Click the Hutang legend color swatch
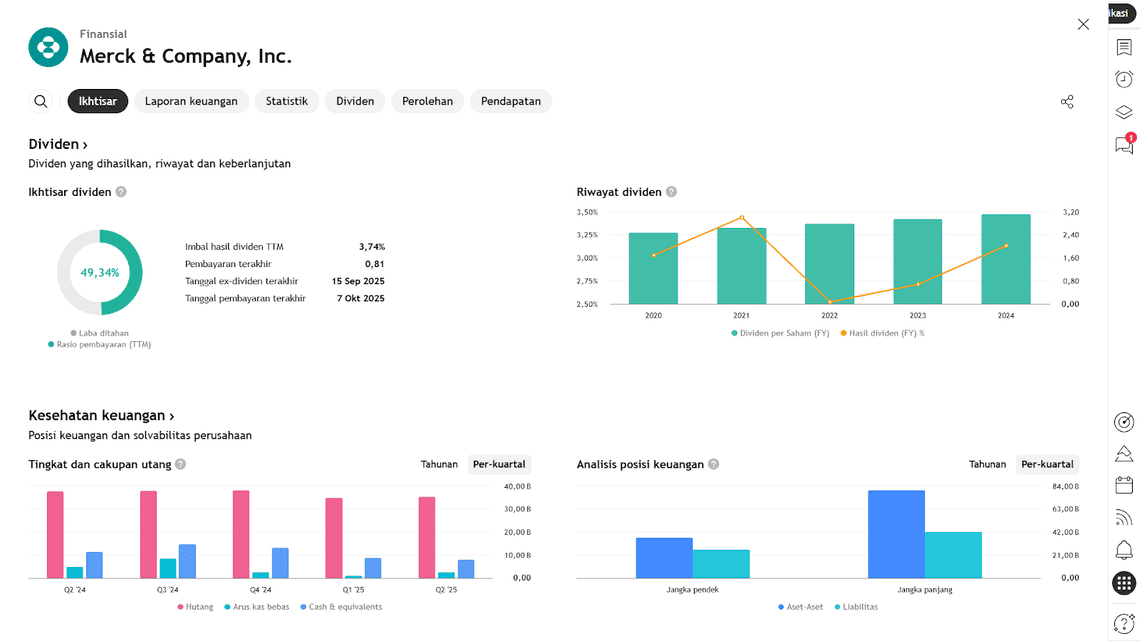 coord(181,607)
